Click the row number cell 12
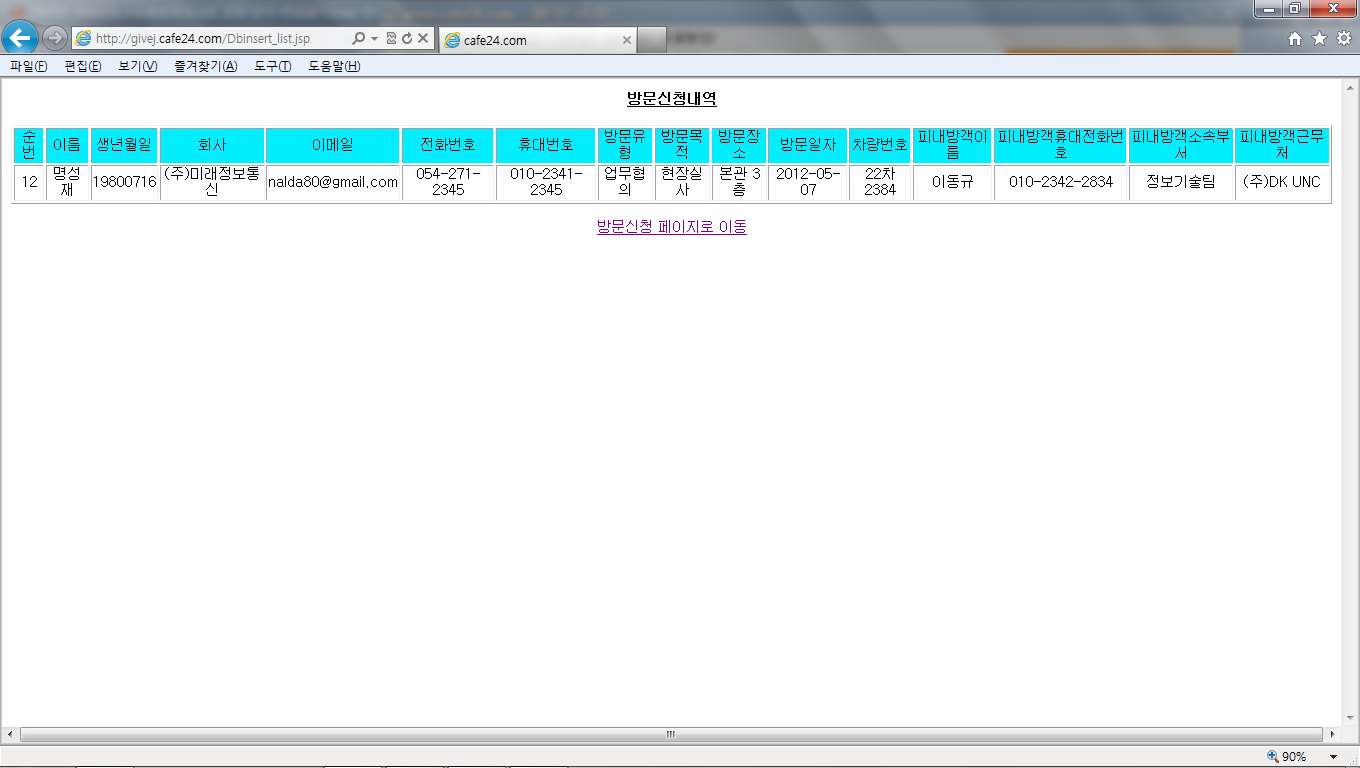This screenshot has height=768, width=1360. pyautogui.click(x=29, y=182)
